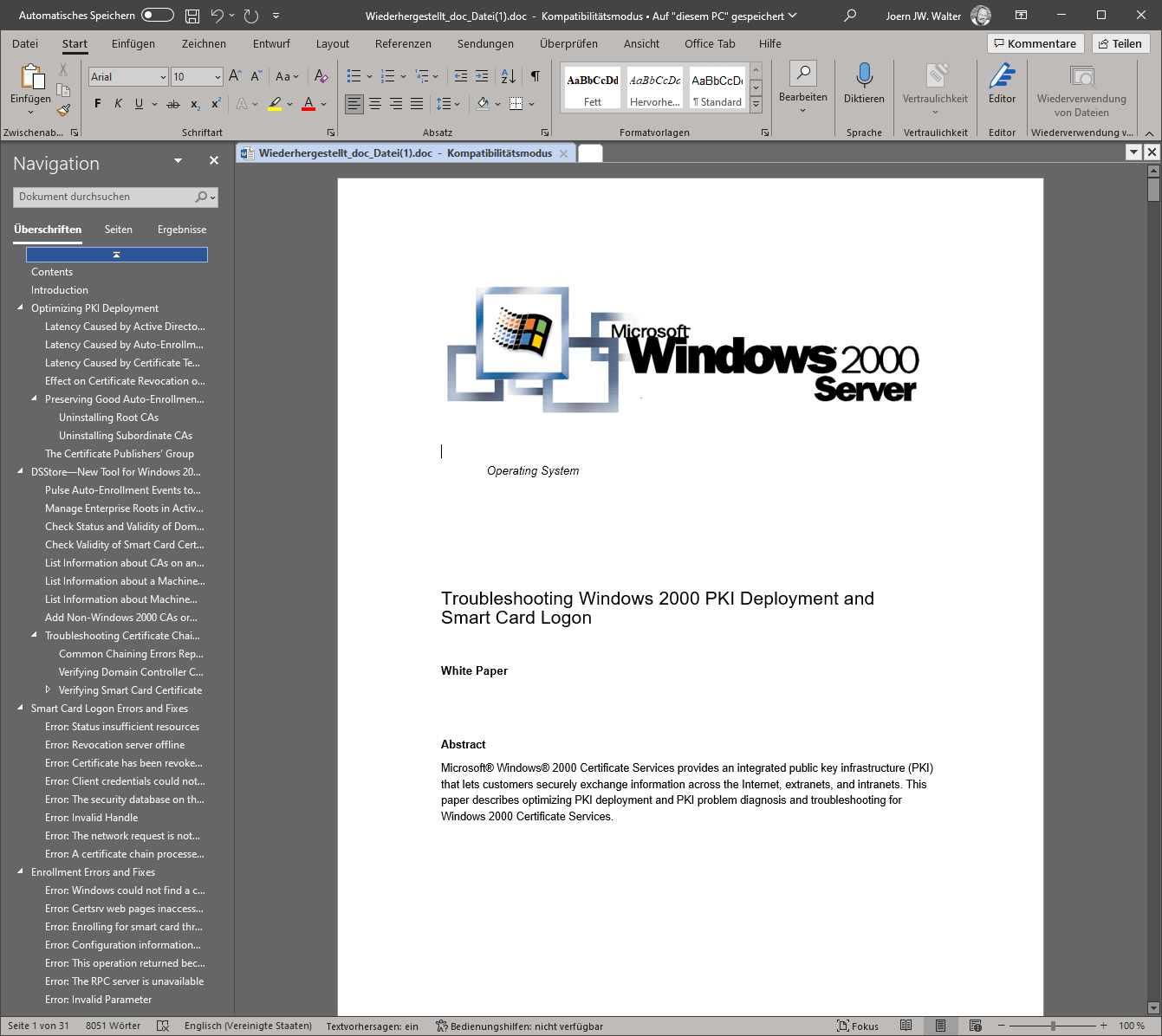Toggle the AutoSave switch

157,16
